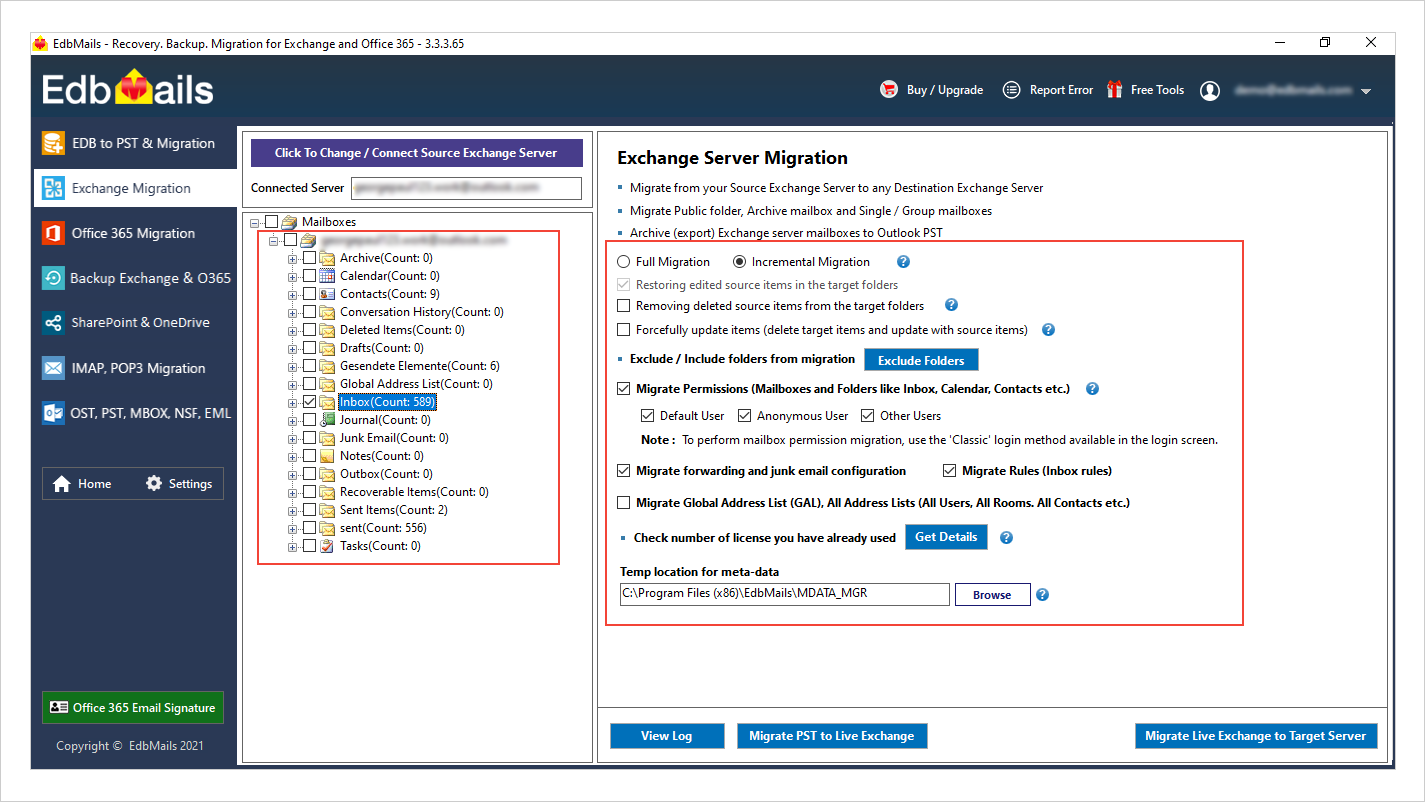Click help icon beside Incremental Migration

(x=903, y=262)
